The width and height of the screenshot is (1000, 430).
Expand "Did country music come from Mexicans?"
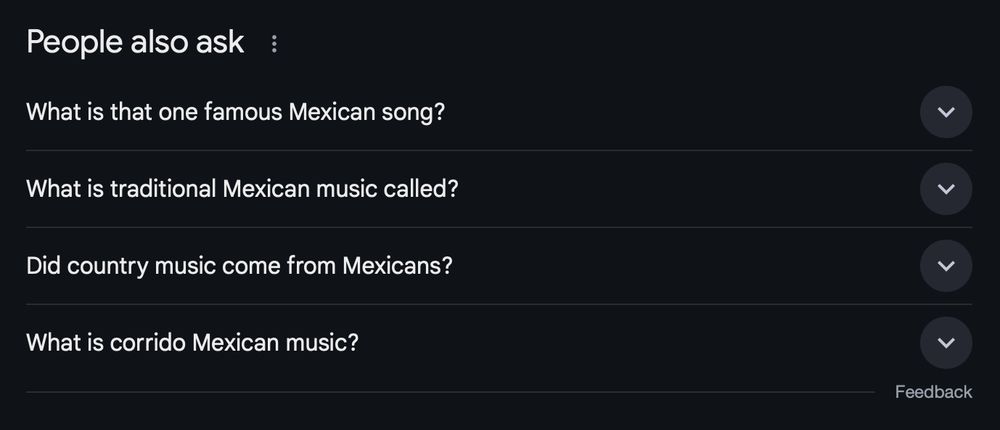(239, 266)
